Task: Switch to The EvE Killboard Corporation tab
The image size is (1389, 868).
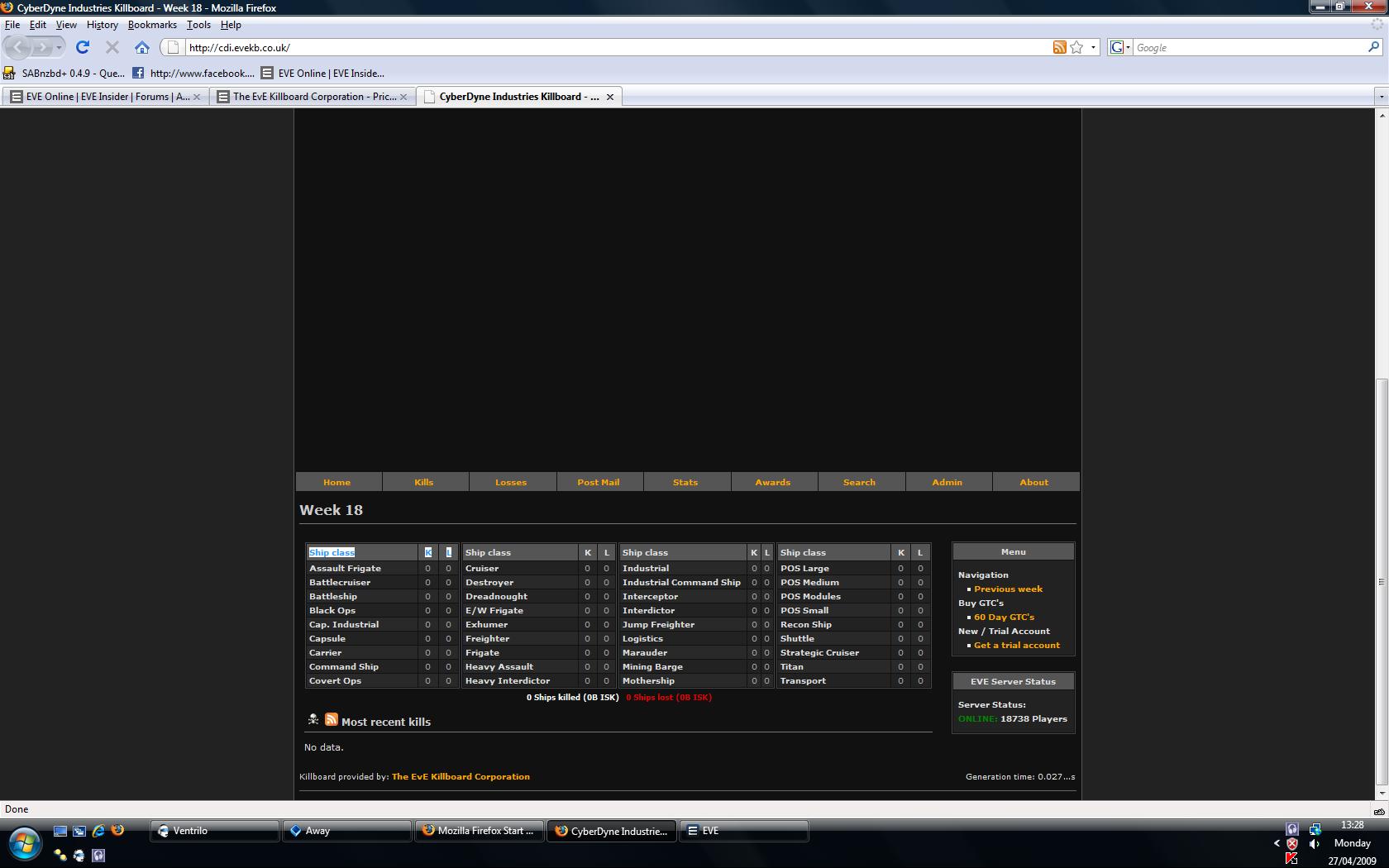Action: 312,97
